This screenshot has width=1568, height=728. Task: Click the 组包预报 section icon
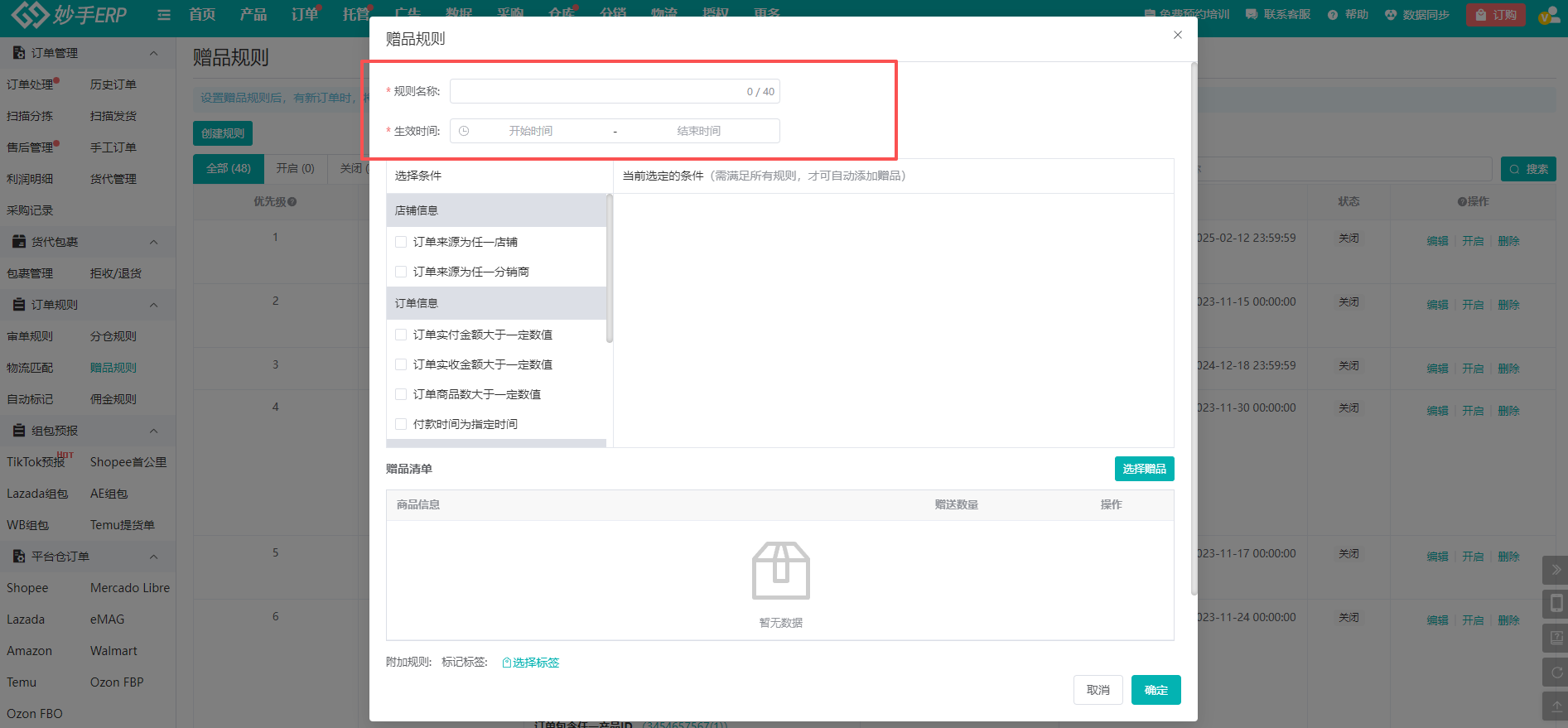click(x=19, y=431)
